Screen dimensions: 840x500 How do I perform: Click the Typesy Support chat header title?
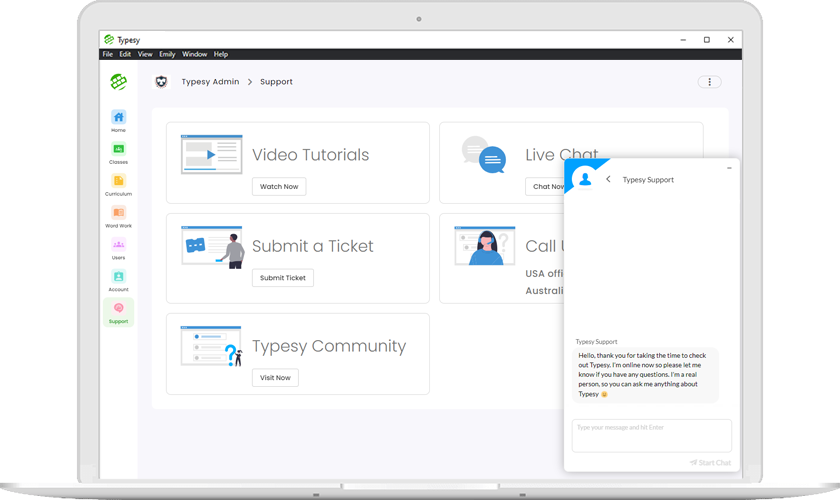[x=648, y=180]
